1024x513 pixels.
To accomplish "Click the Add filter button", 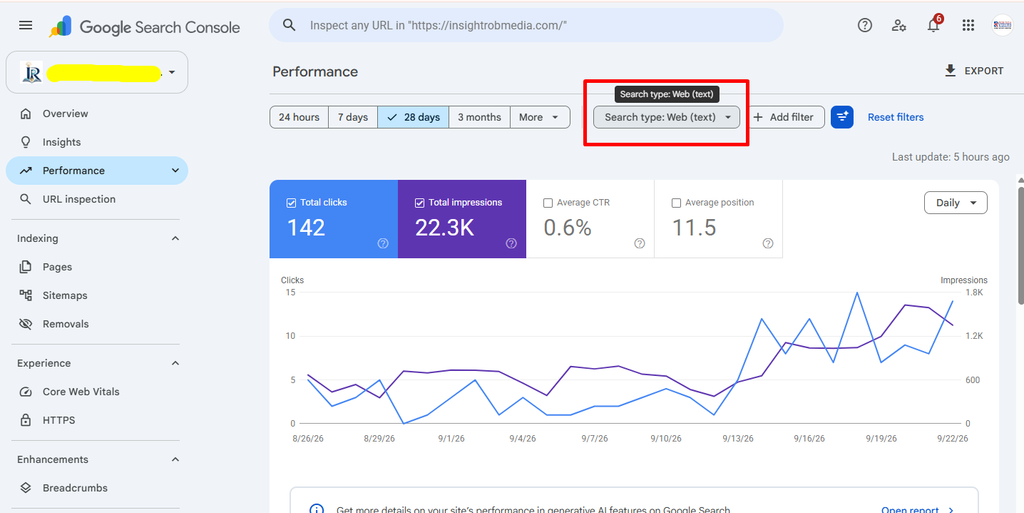I will coord(784,117).
